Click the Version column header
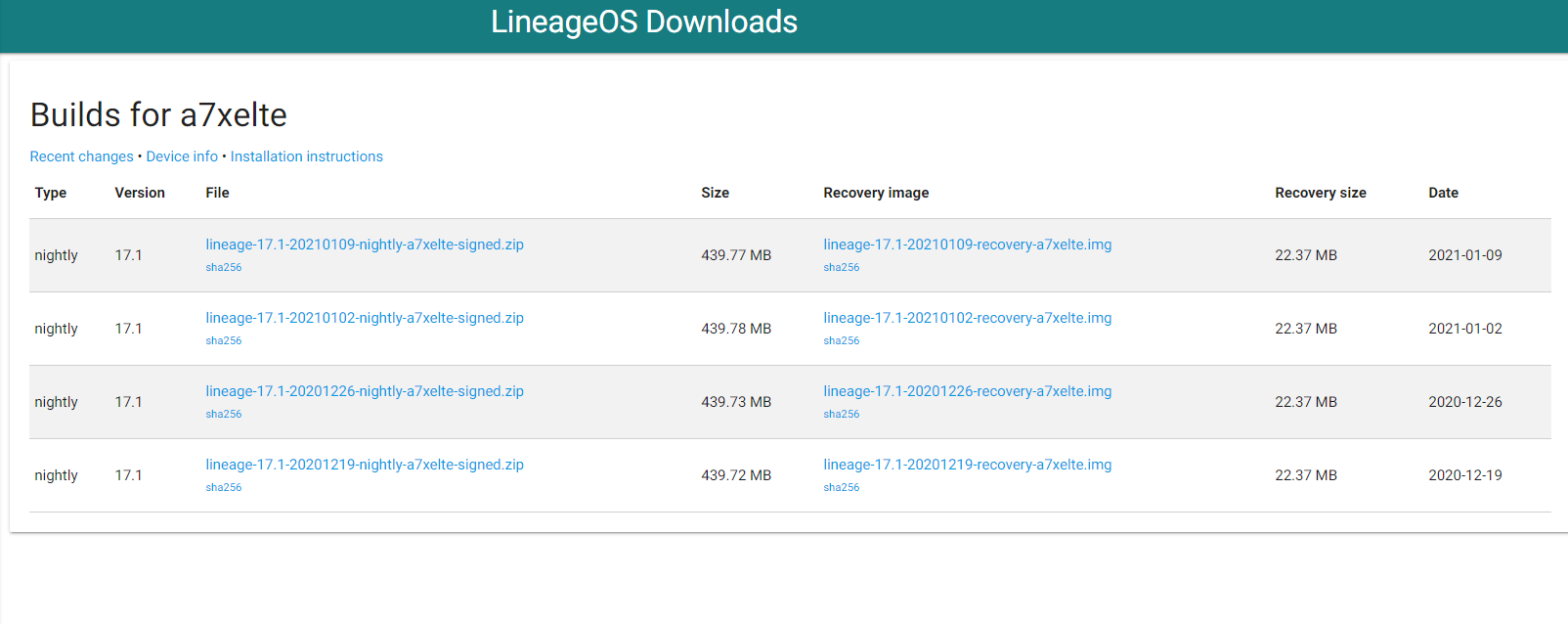The height and width of the screenshot is (624, 1568). click(x=140, y=193)
